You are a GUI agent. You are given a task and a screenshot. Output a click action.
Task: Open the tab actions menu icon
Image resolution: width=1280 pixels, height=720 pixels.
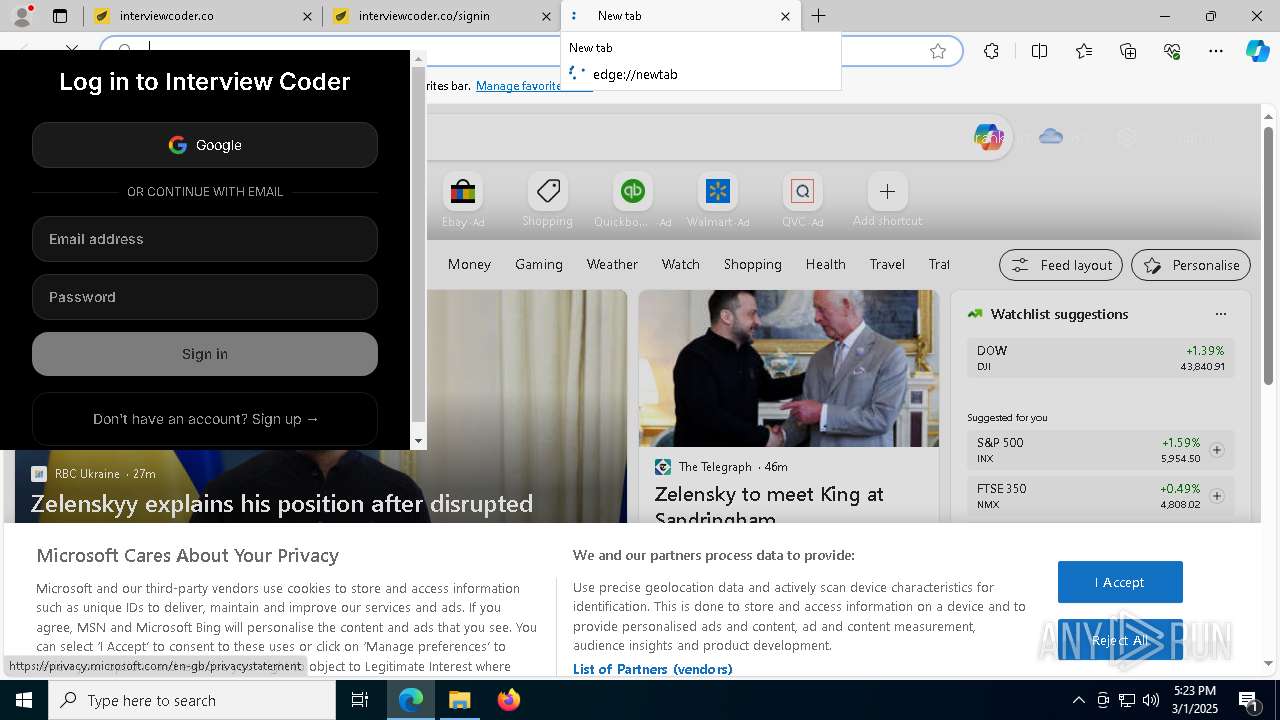point(60,16)
